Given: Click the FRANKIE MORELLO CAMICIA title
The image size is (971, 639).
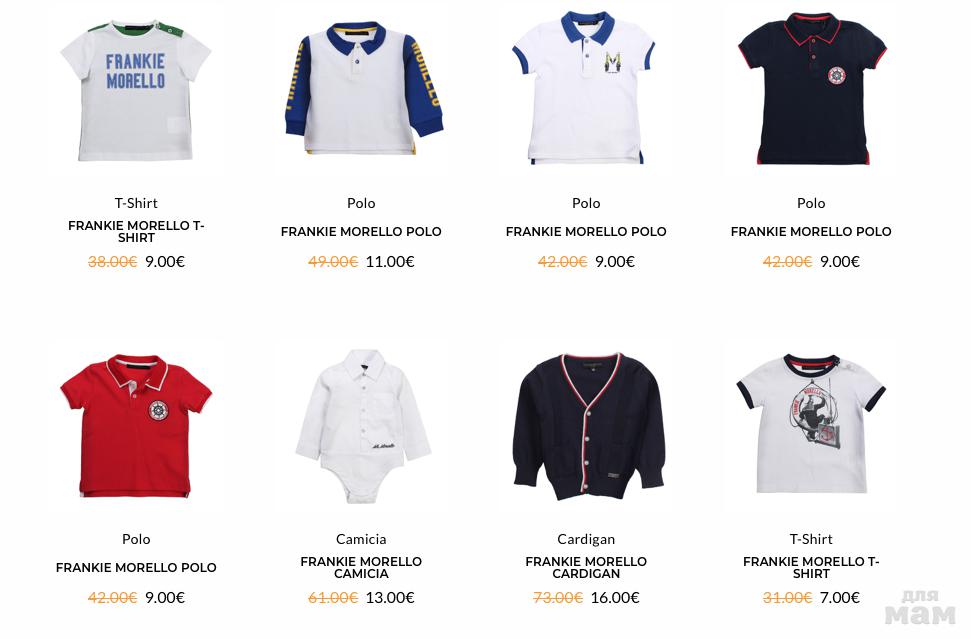Looking at the screenshot, I should 361,568.
